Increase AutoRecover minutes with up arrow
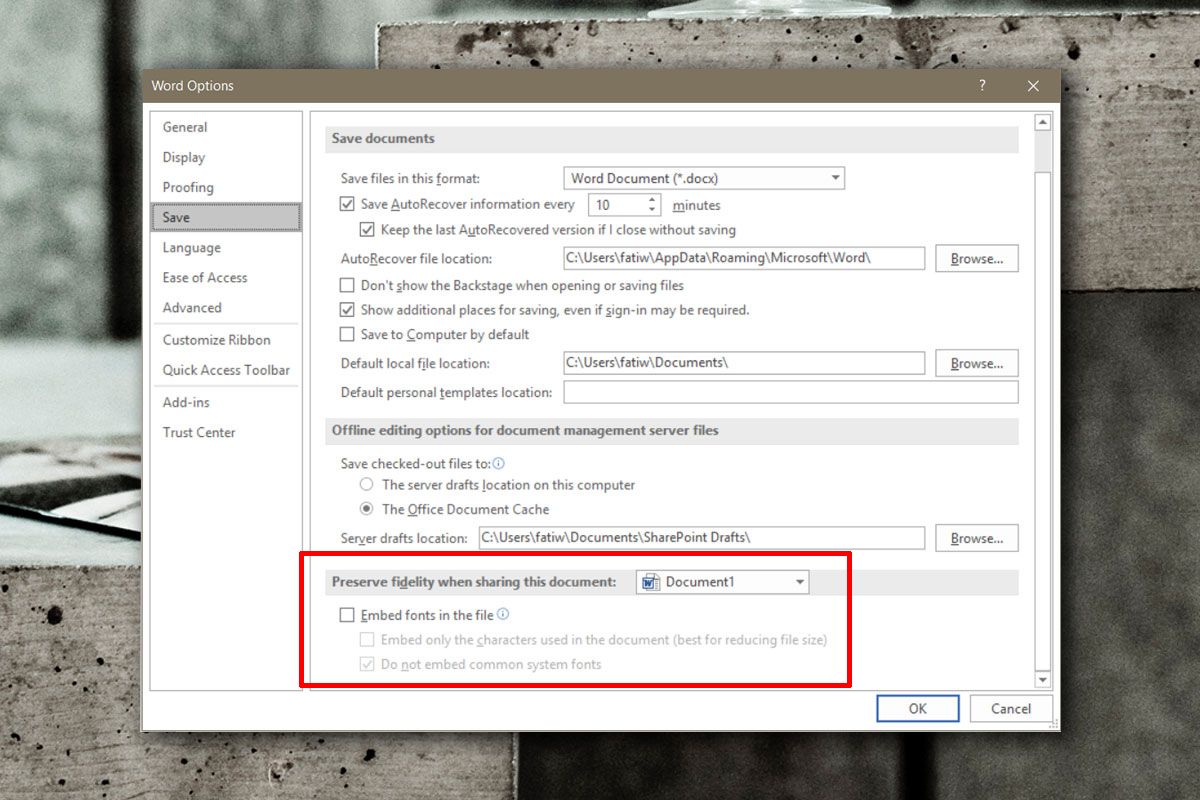The width and height of the screenshot is (1200, 800). point(653,199)
